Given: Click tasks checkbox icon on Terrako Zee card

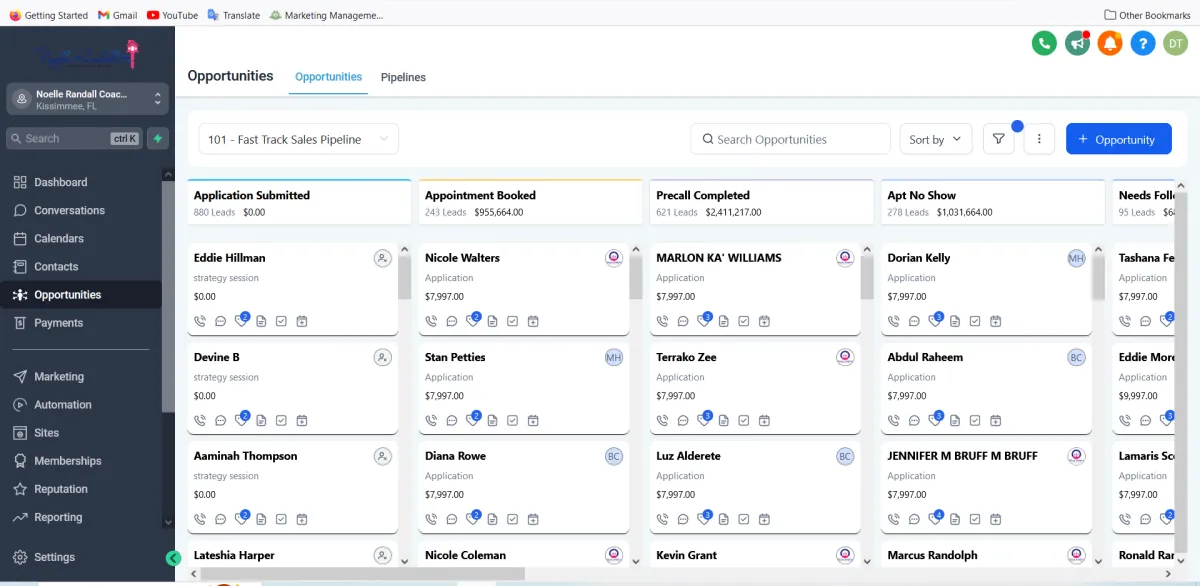Looking at the screenshot, I should click(x=744, y=420).
